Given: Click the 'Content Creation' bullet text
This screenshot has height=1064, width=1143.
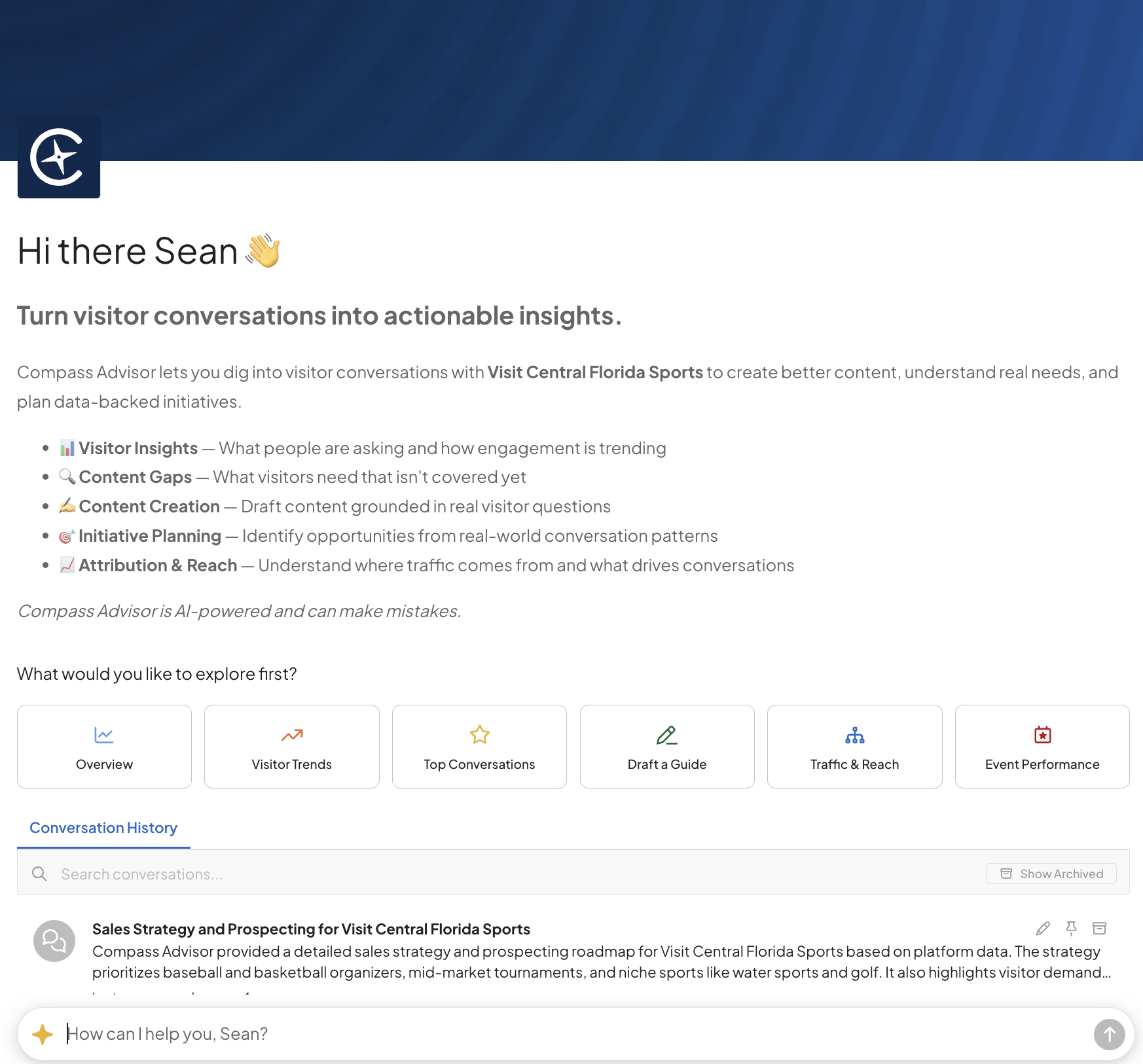Looking at the screenshot, I should point(149,506).
